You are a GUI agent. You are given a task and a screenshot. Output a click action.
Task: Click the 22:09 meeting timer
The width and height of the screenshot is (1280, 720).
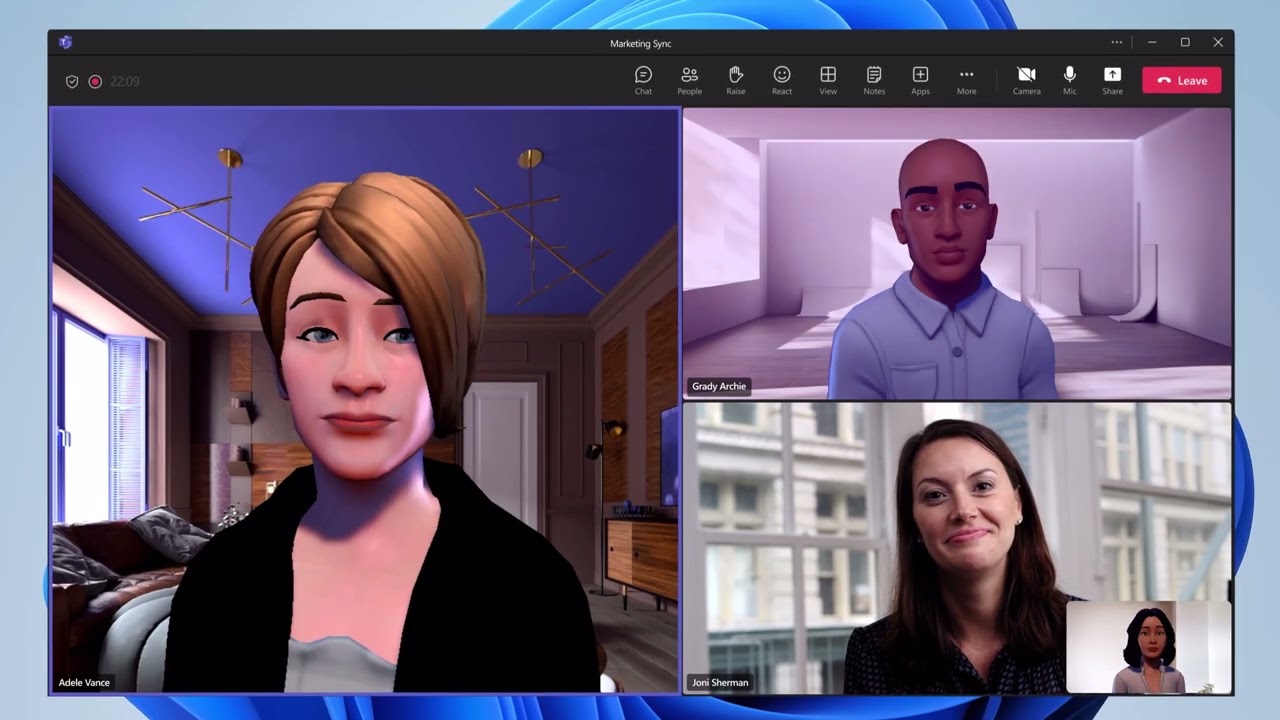[x=125, y=81]
